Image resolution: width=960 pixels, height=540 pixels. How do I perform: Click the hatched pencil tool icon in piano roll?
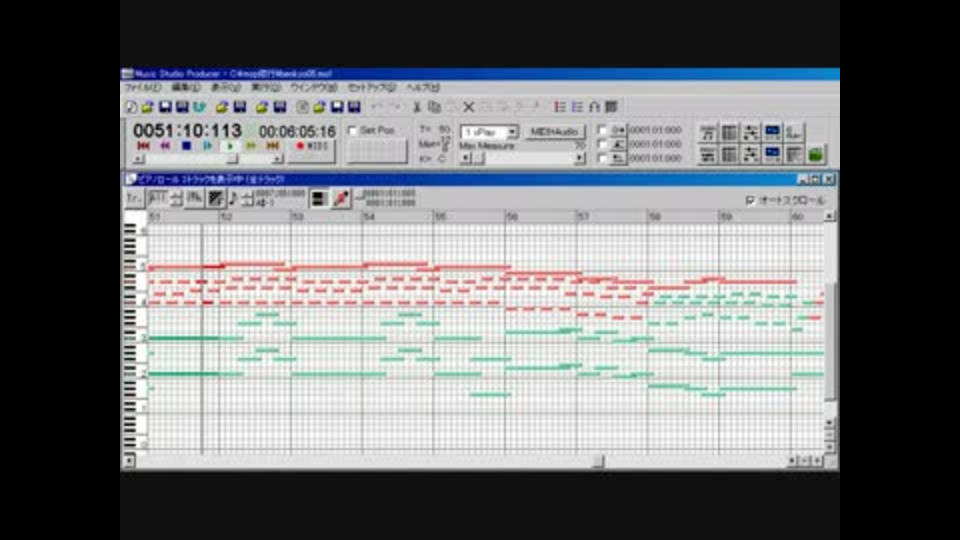[216, 198]
